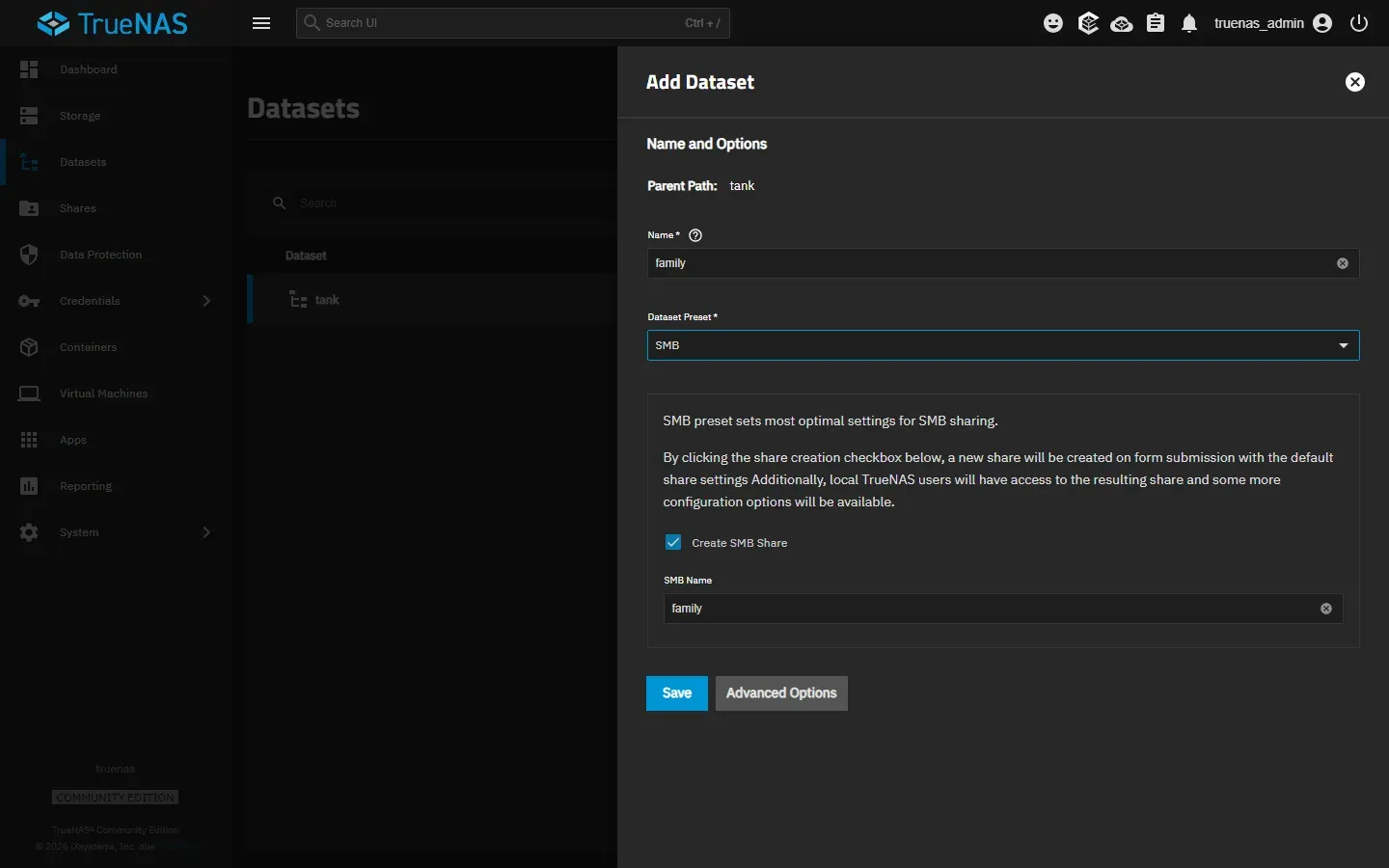
Task: Open the Shares page
Action: point(116,208)
